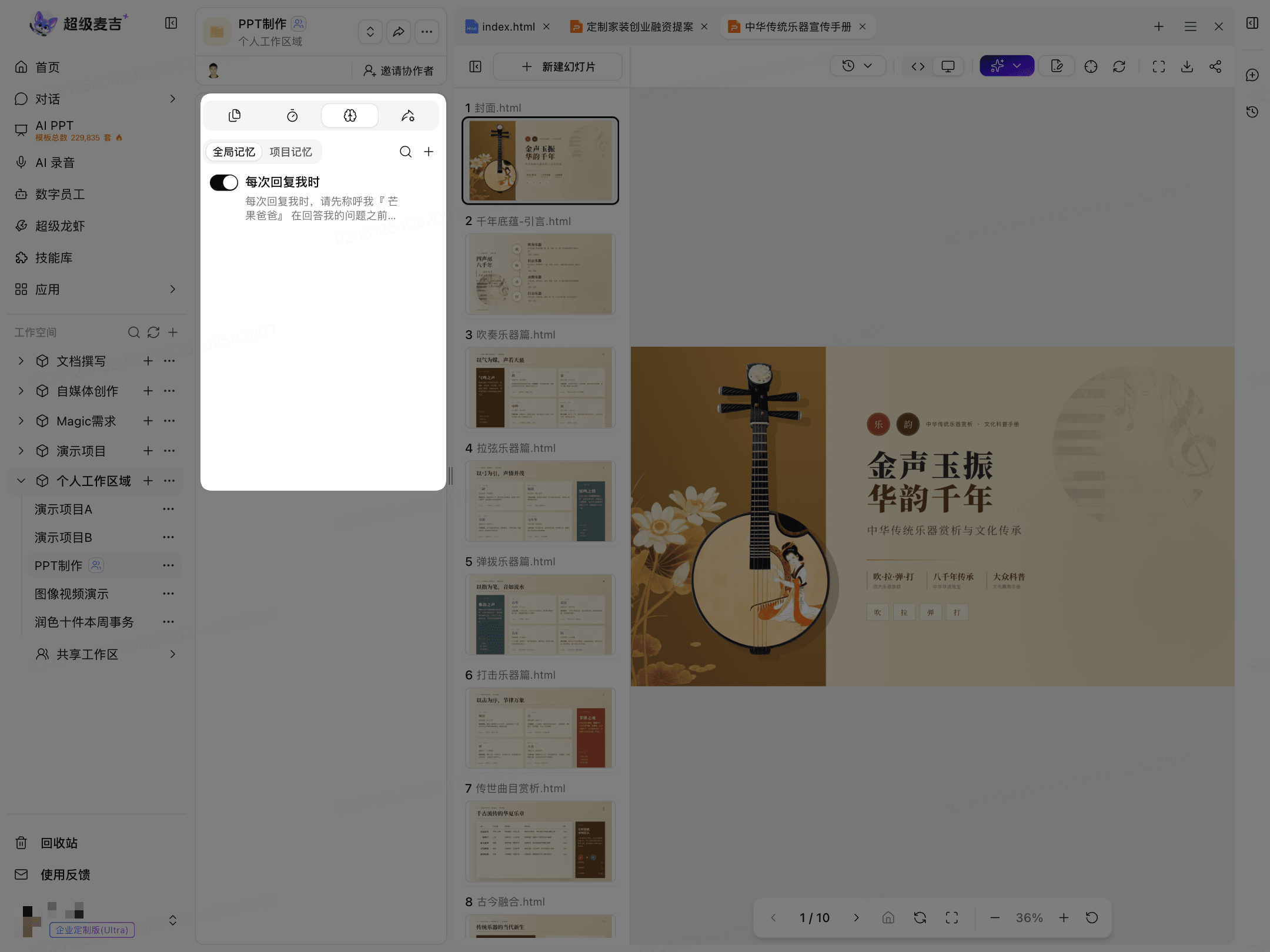Viewport: 1270px width, 952px height.
Task: Open 技能库 in sidebar
Action: [54, 258]
